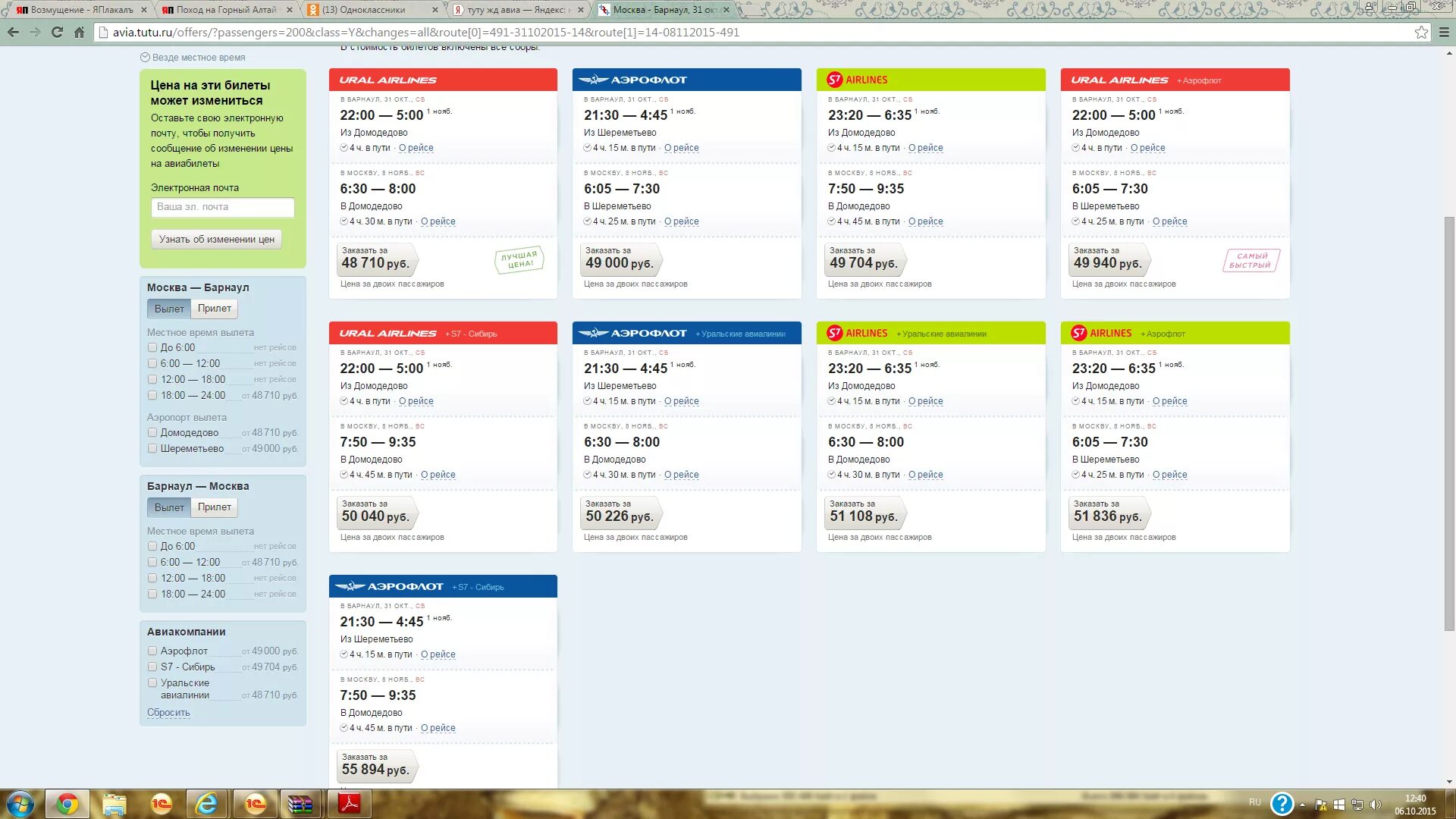Click S7 Airlines logo on 51 108 руб. card
This screenshot has height=819, width=1456.
coord(857,333)
